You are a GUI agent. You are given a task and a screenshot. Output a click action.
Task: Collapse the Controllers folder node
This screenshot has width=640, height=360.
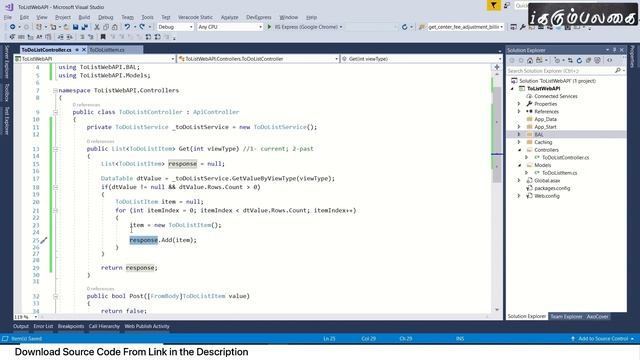[x=519, y=150]
